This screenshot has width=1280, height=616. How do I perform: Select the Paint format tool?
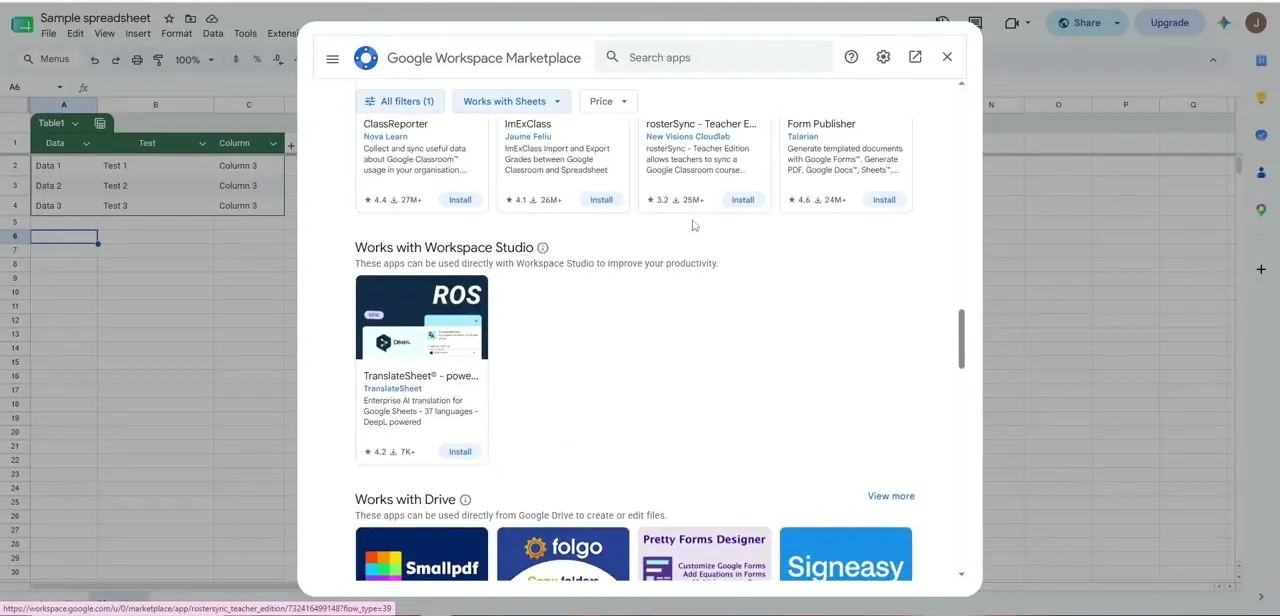158,60
